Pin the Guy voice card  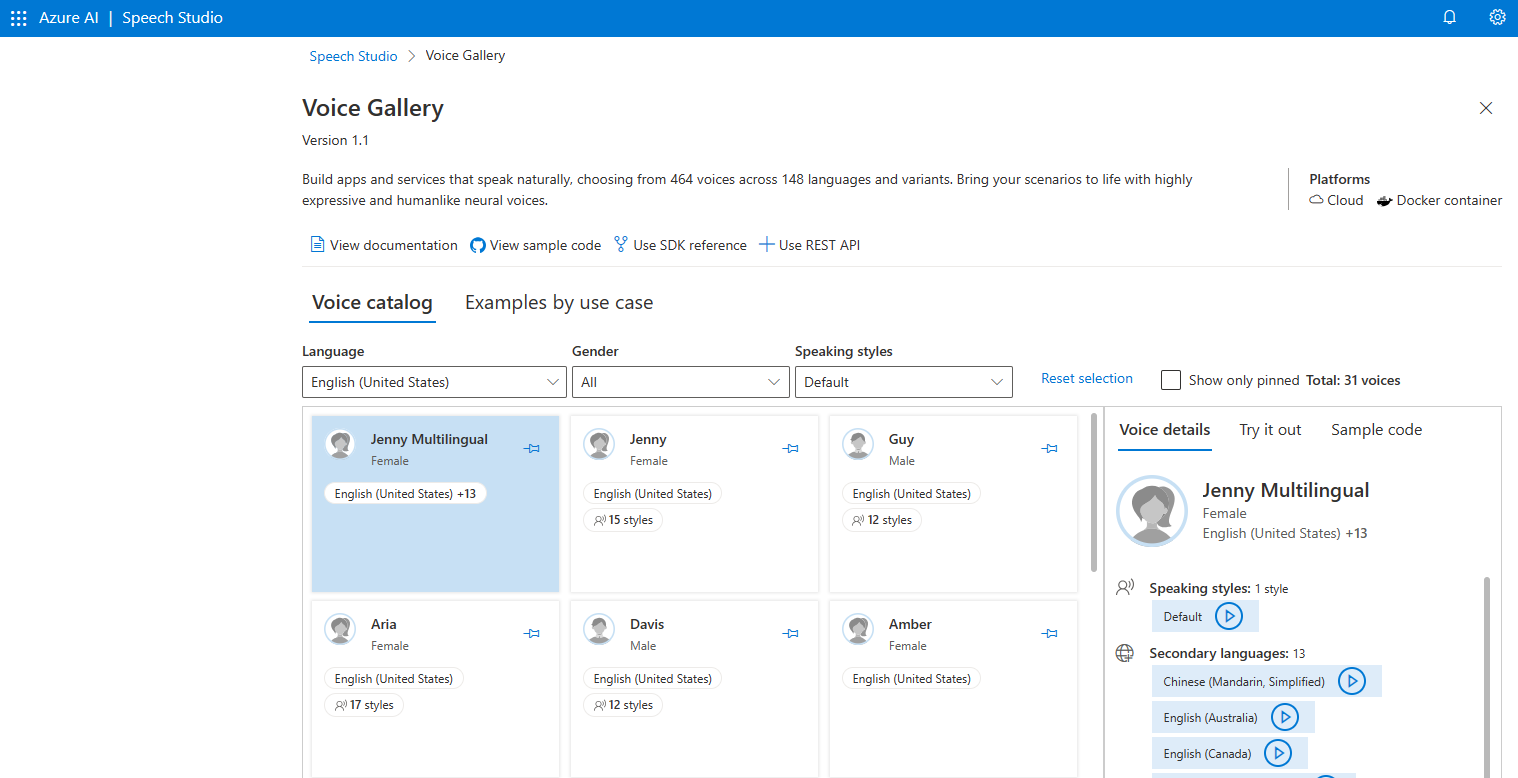coord(1050,449)
